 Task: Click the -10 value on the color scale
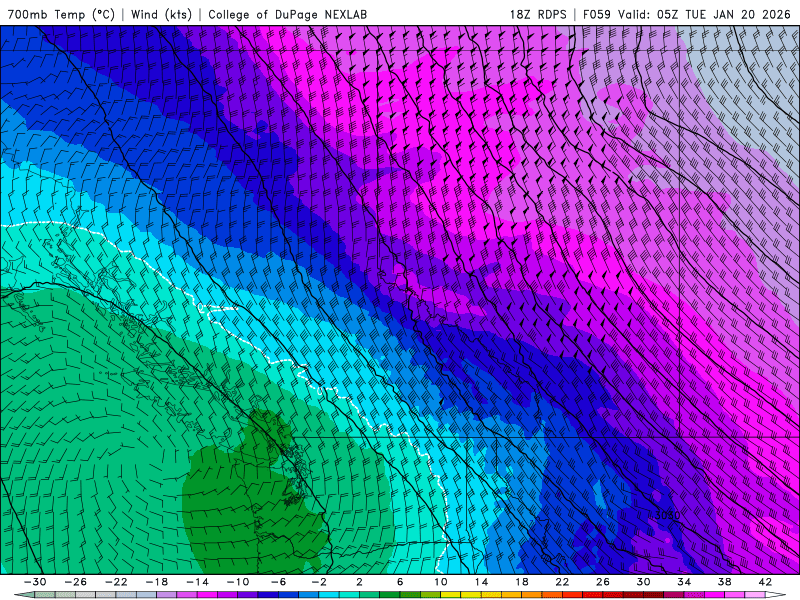coord(238,582)
